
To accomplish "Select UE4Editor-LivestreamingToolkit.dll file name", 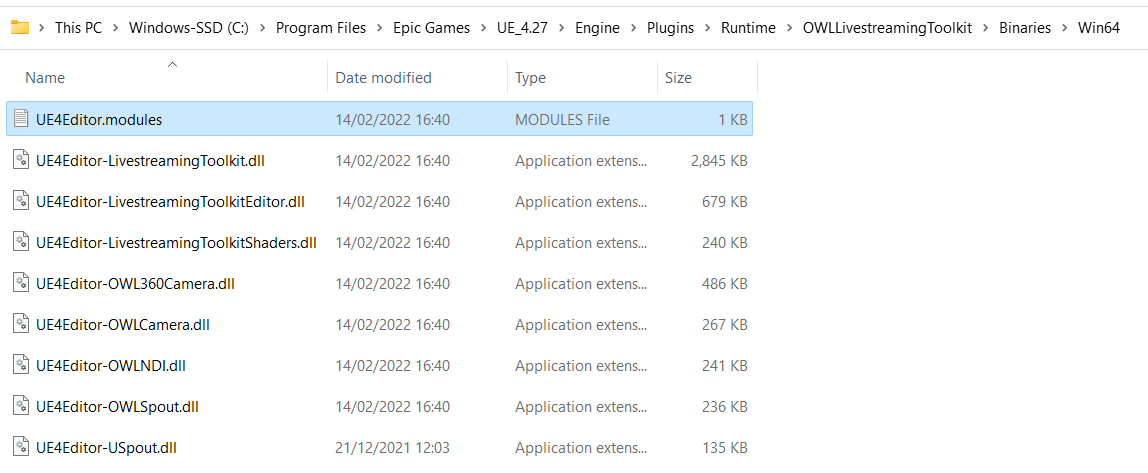I will 150,160.
